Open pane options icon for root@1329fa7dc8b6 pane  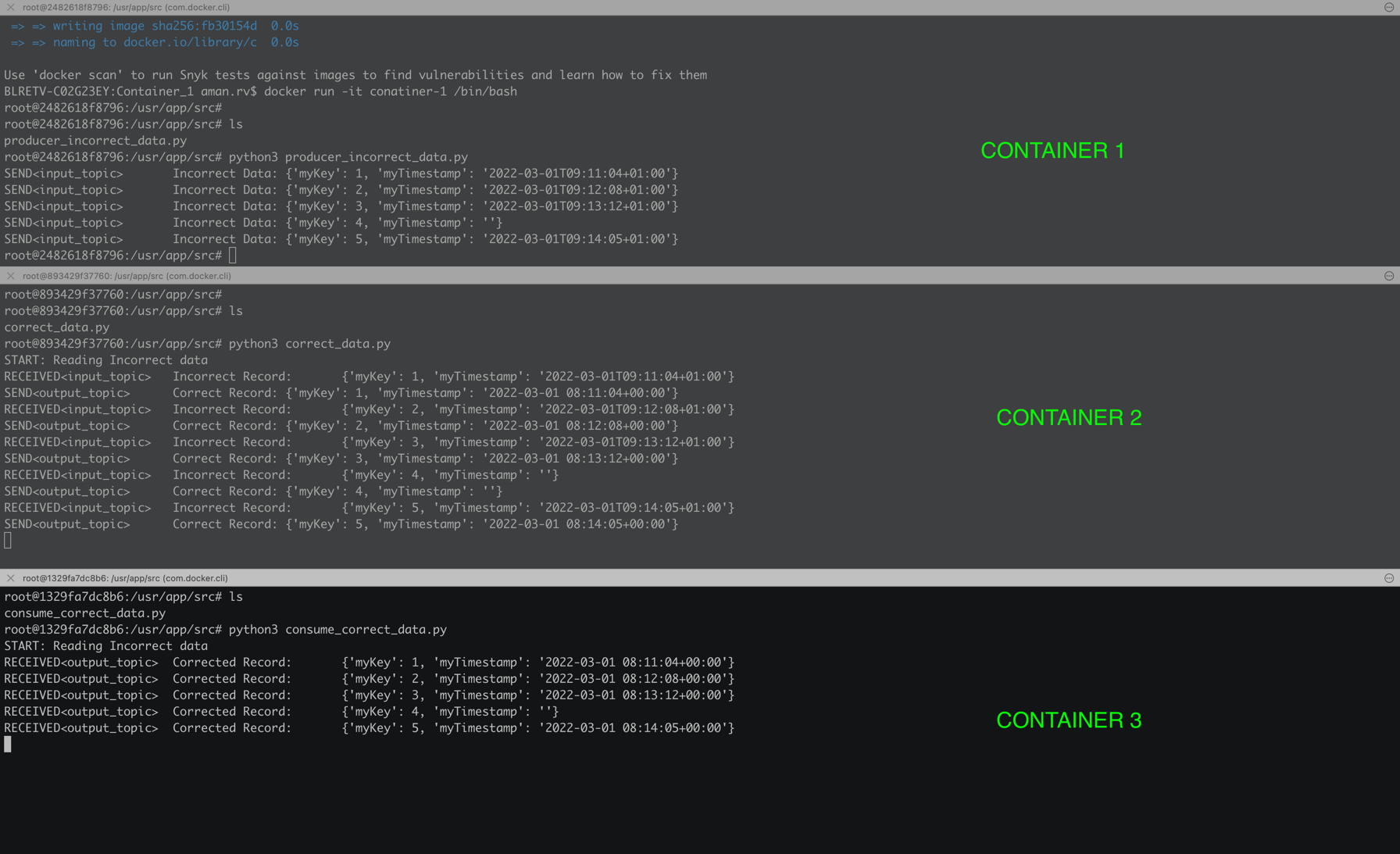point(1389,578)
